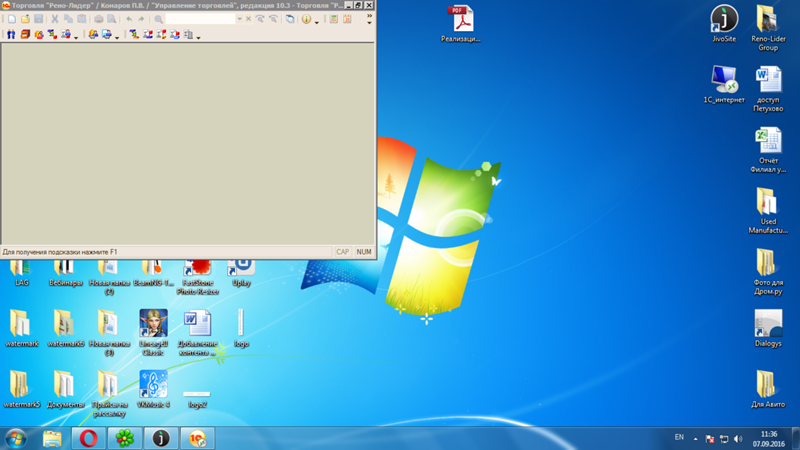The image size is (800, 450).
Task: Select the Lineage II Classic shortcut
Action: 153,332
